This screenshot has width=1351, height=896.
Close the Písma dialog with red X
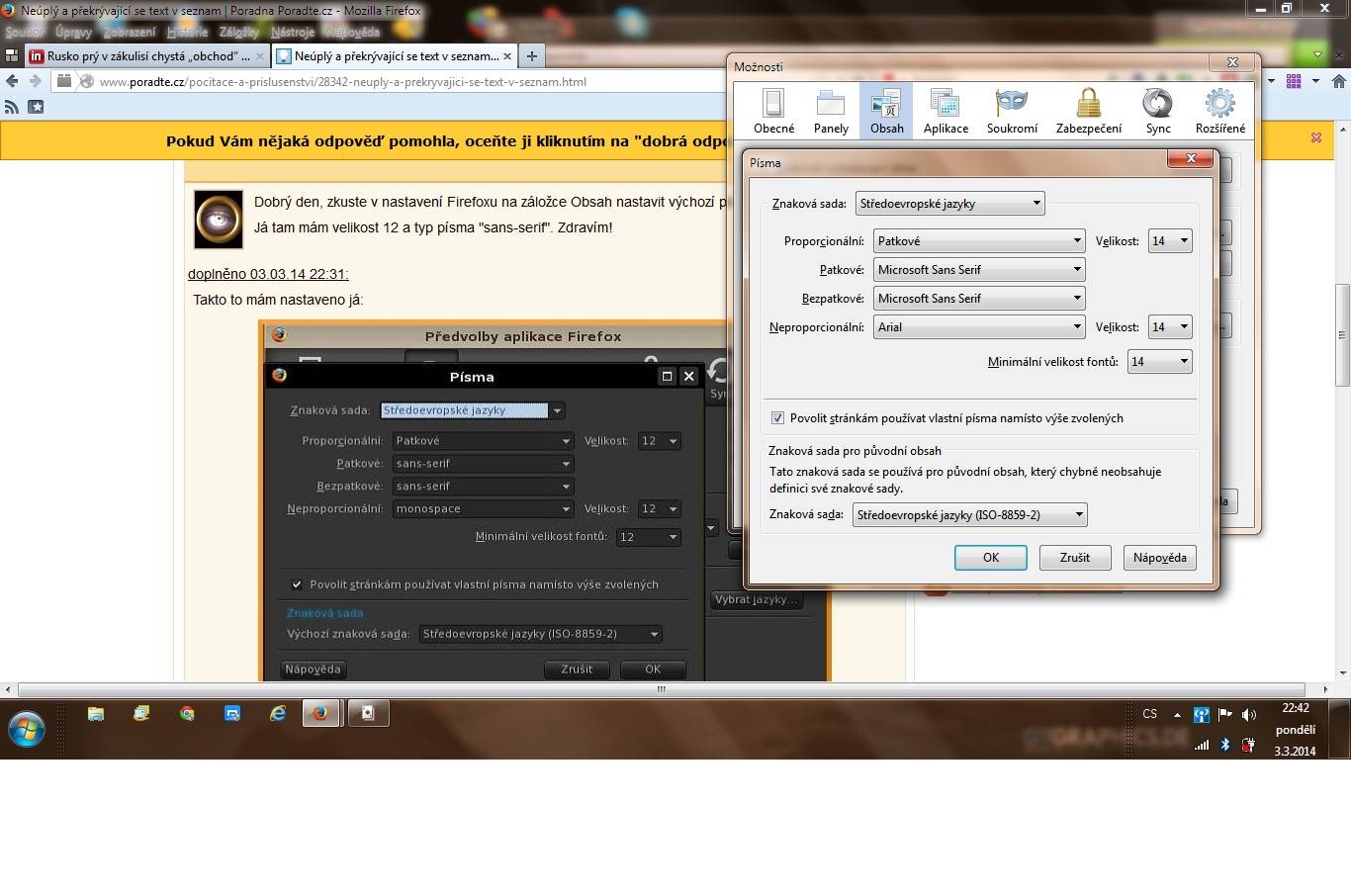[1191, 158]
